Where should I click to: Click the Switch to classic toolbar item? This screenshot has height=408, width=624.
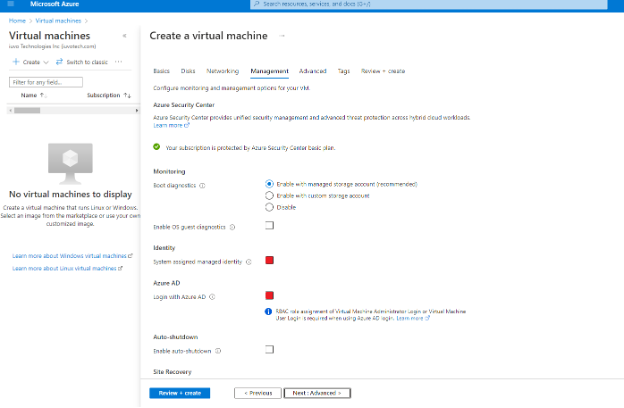82,62
